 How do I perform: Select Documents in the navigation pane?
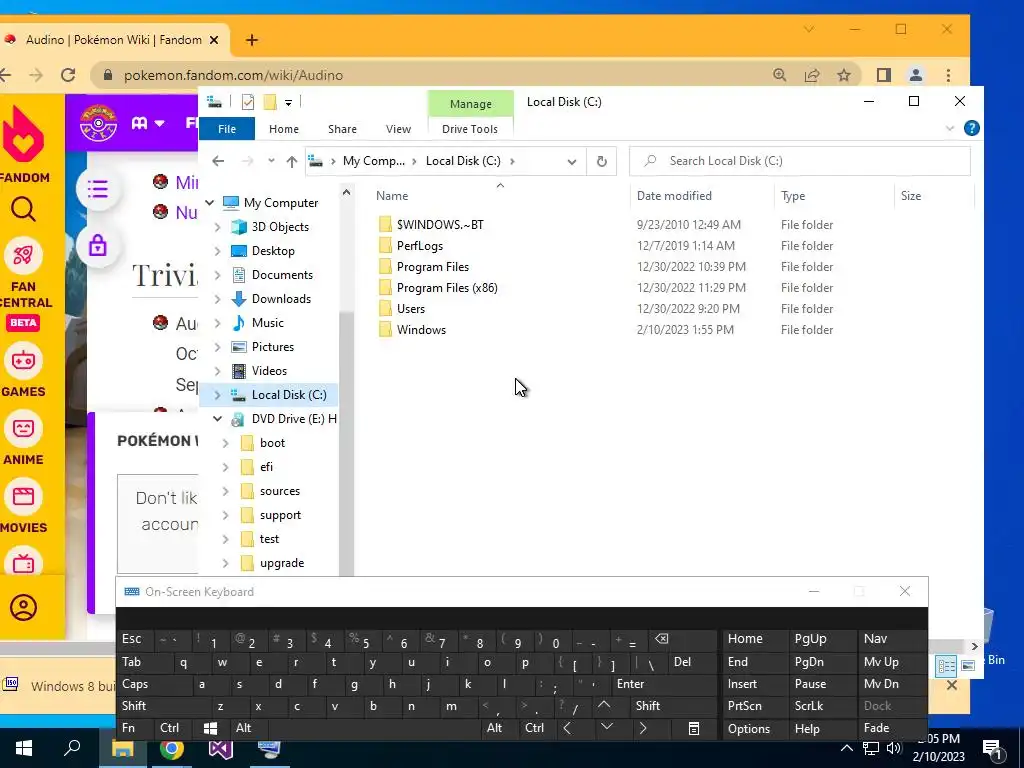click(x=282, y=275)
